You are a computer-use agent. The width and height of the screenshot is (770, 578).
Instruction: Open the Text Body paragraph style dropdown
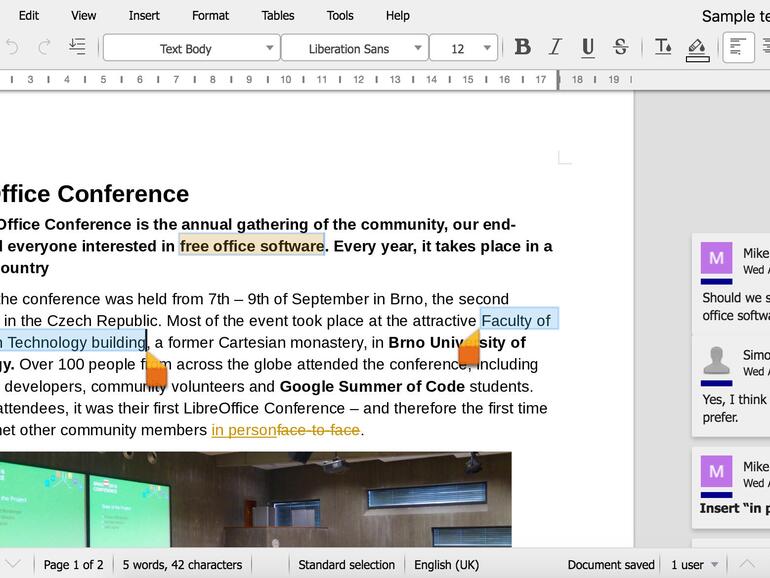pyautogui.click(x=269, y=48)
